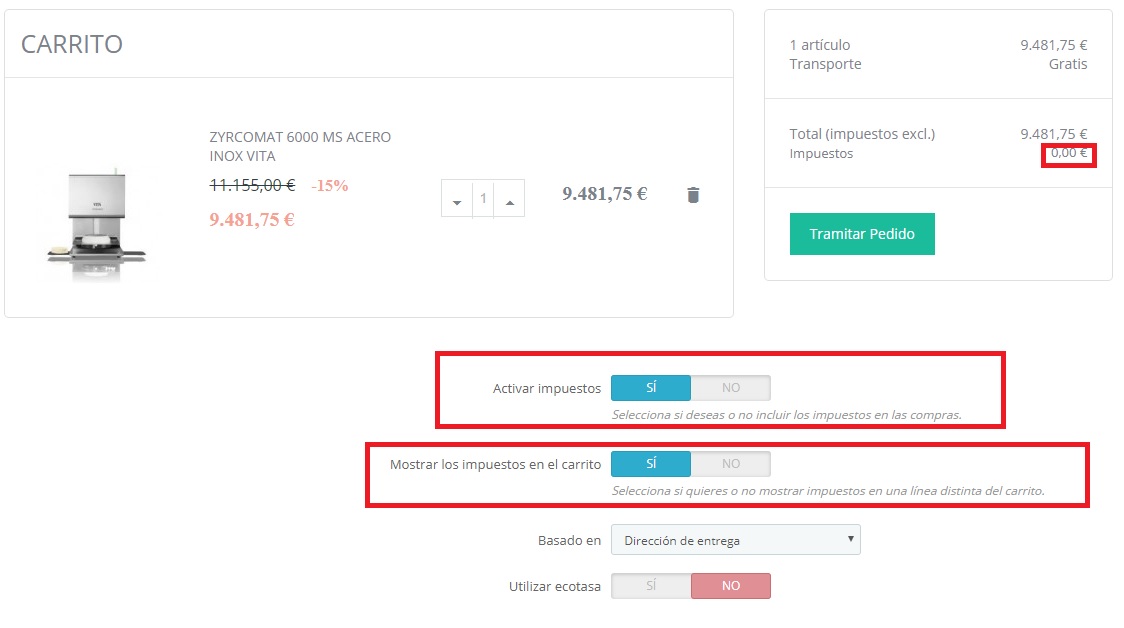Click the Tramitar Pedido button

862,234
